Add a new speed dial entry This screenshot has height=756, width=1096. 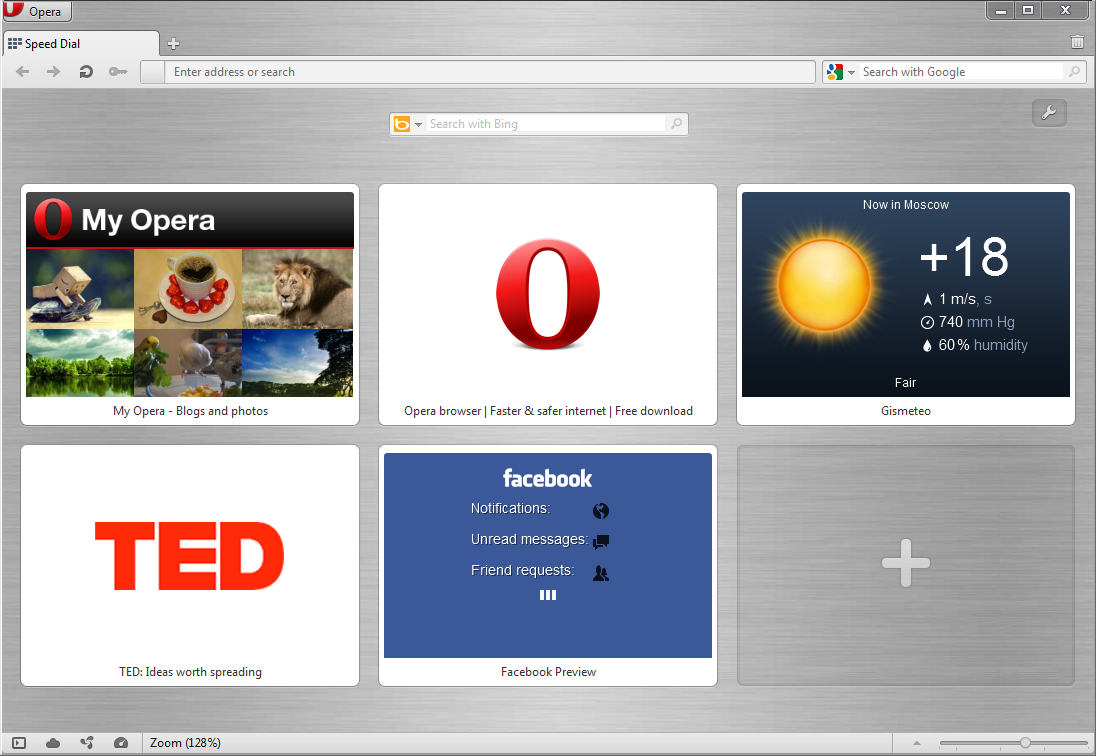coord(905,564)
